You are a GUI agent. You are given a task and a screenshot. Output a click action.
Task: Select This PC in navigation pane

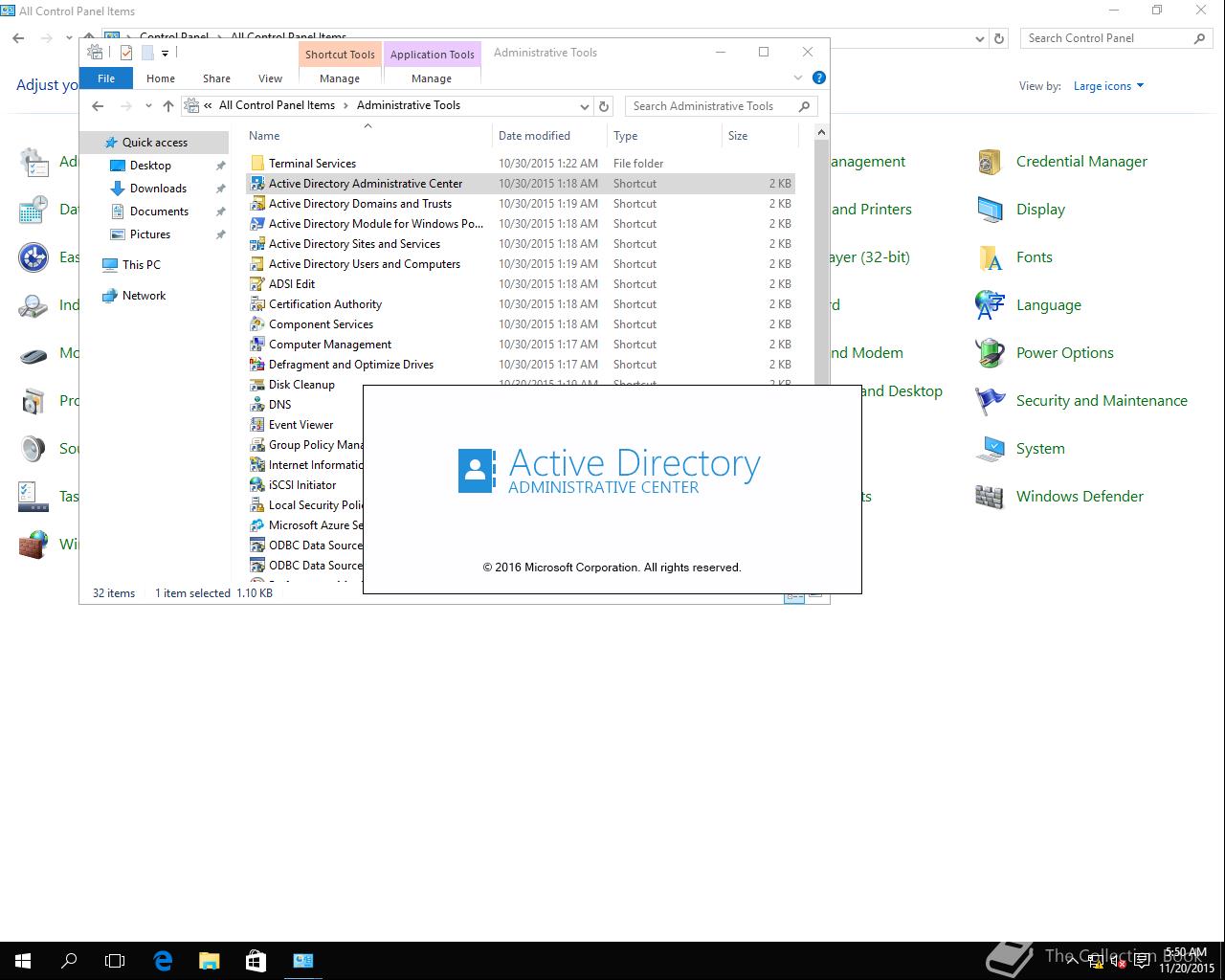pyautogui.click(x=141, y=265)
